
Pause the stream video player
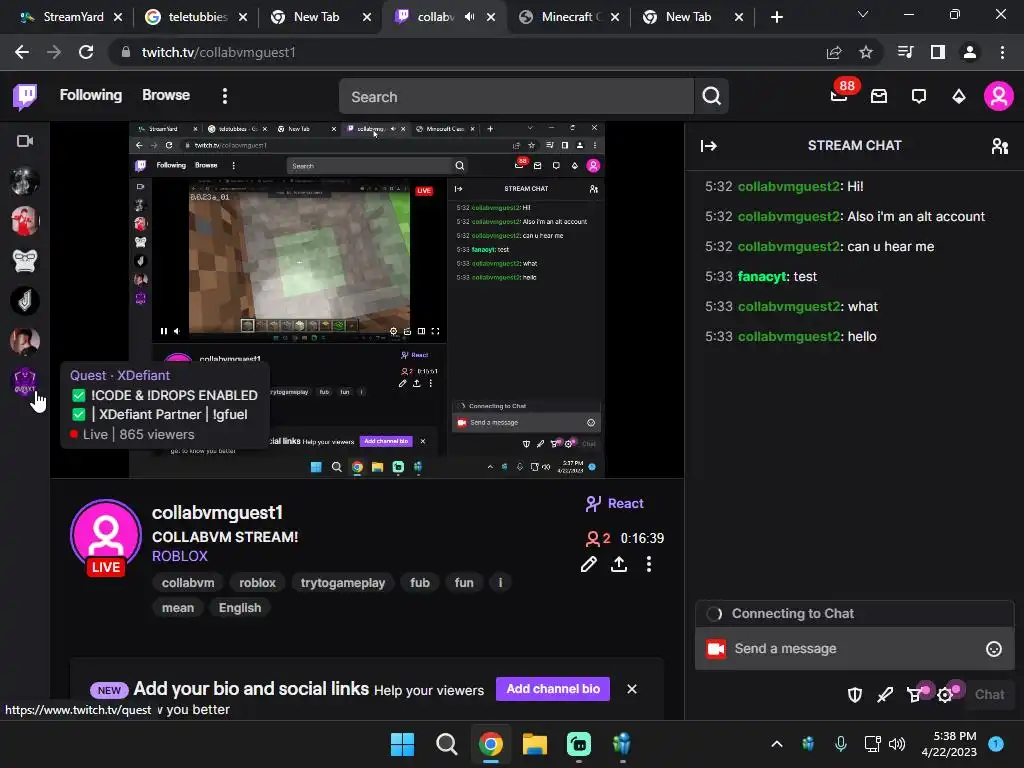pyautogui.click(x=163, y=331)
